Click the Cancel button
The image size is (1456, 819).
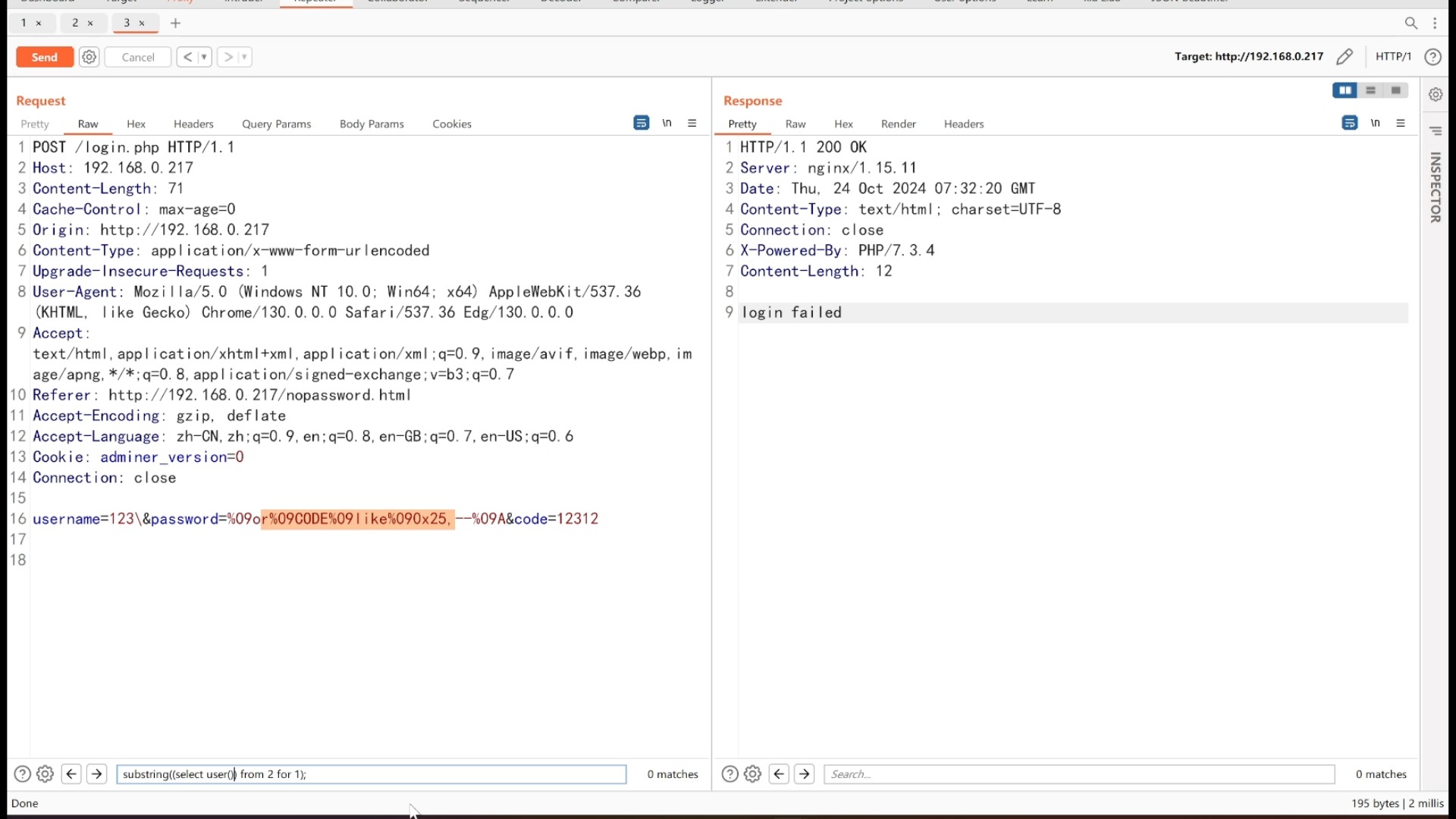[138, 57]
